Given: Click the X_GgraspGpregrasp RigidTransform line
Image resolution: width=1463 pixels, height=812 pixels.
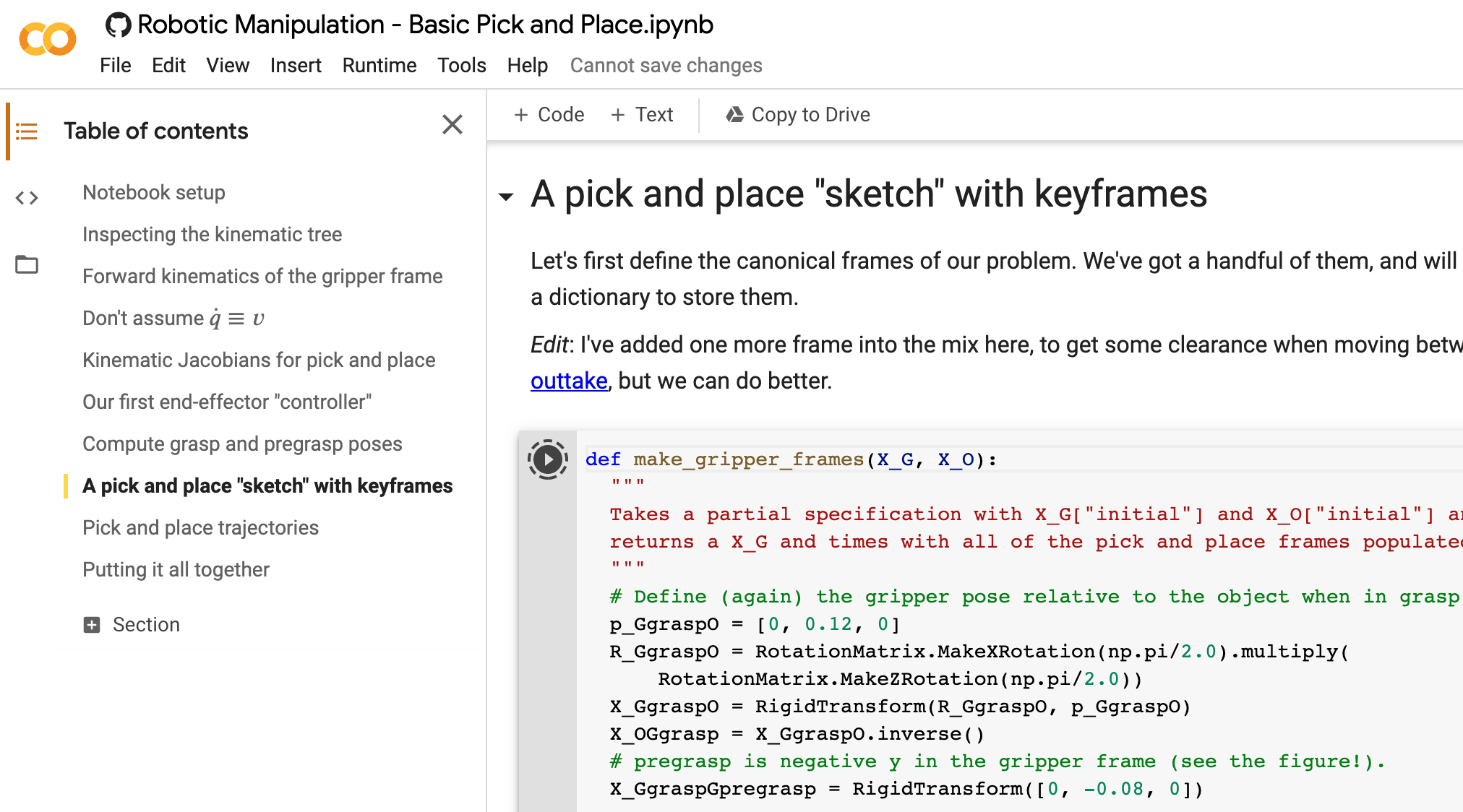Looking at the screenshot, I should 906,789.
